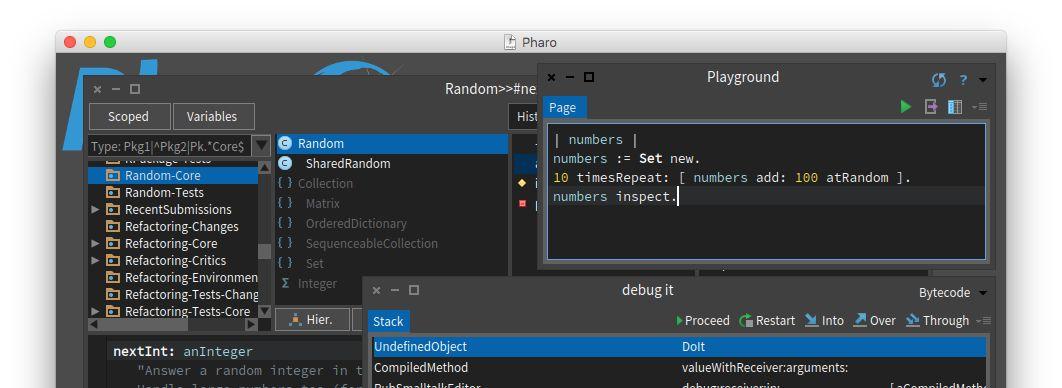The width and height of the screenshot is (1062, 388).
Task: Select the RecentSubmissions package
Action: coord(173,209)
